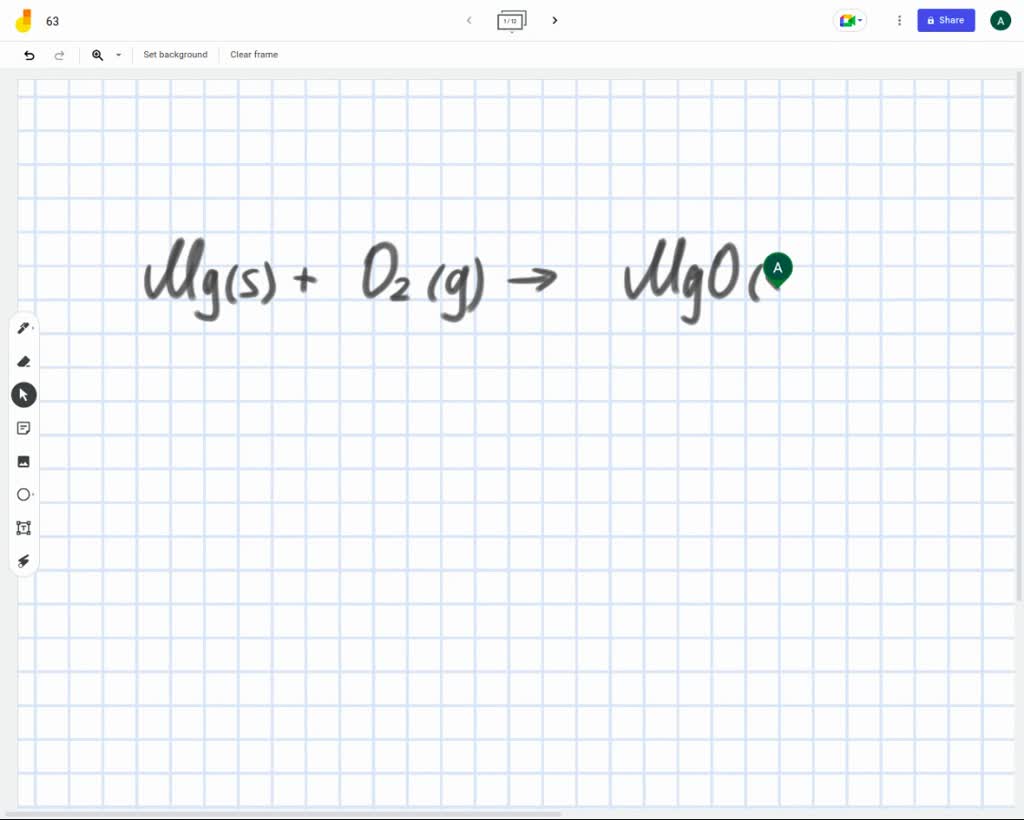The image size is (1024, 820).
Task: Insert a sticky note
Action: [24, 427]
